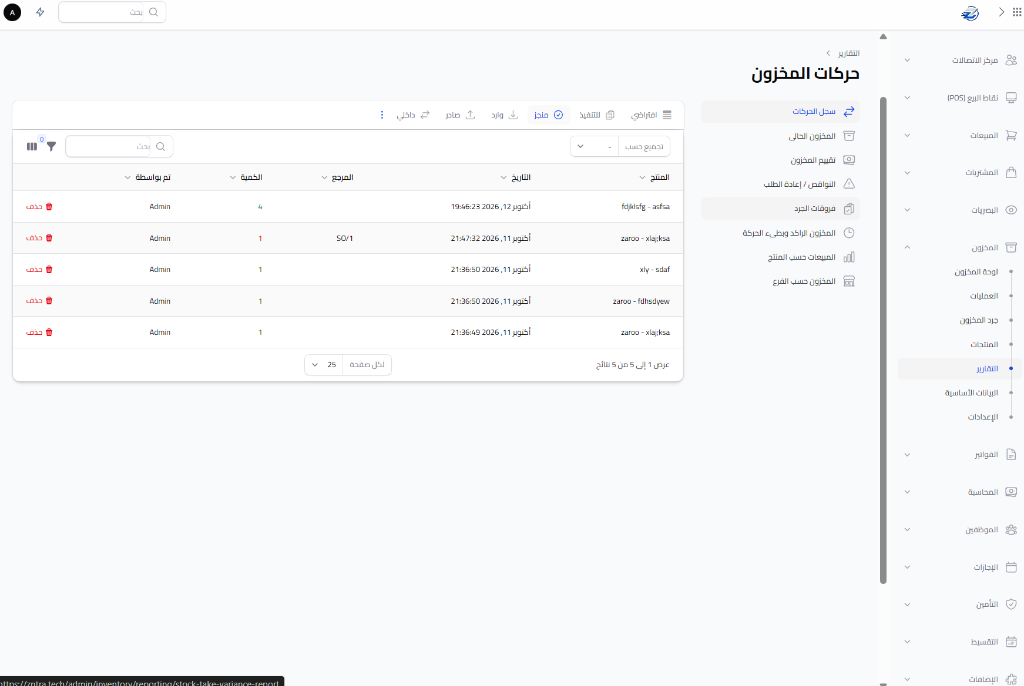This screenshot has height=686, width=1024.
Task: Open المخزون حسب الفرع report
Action: pyautogui.click(x=780, y=281)
